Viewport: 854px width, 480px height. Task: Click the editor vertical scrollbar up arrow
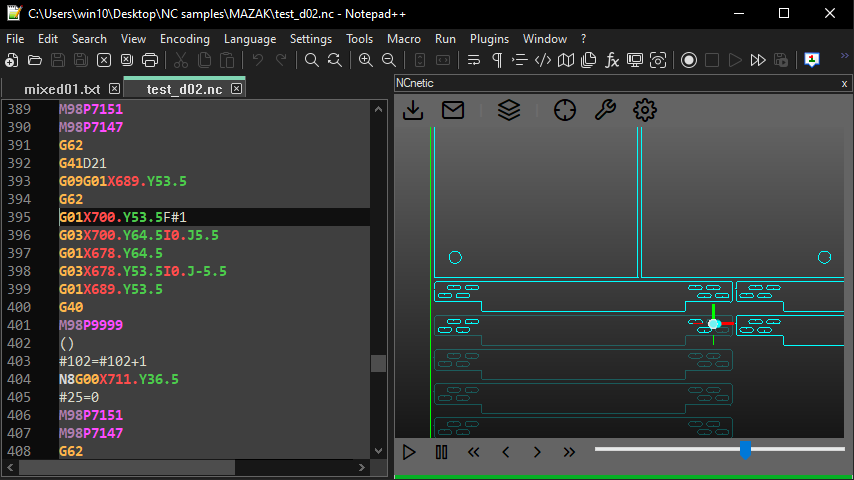click(x=379, y=109)
